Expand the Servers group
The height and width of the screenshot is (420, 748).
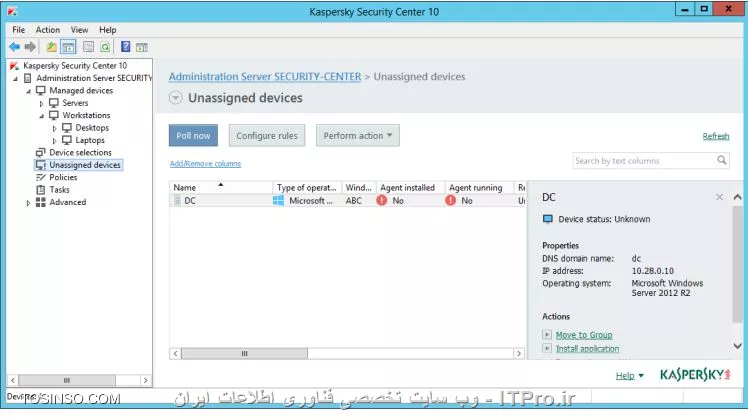click(x=42, y=103)
